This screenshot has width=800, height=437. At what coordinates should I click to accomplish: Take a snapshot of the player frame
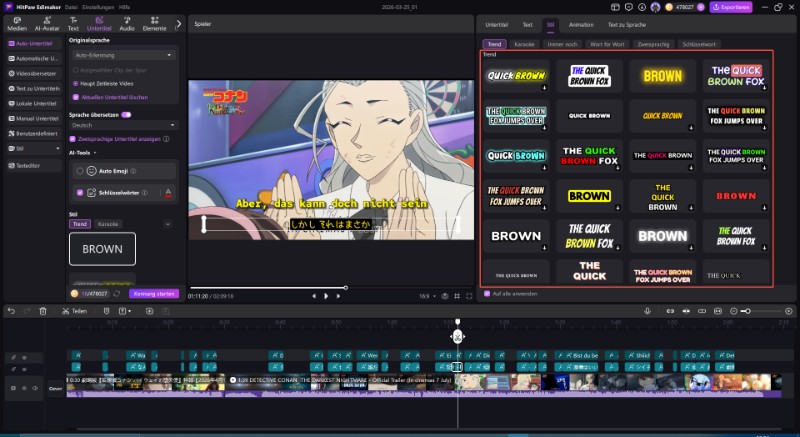445,296
